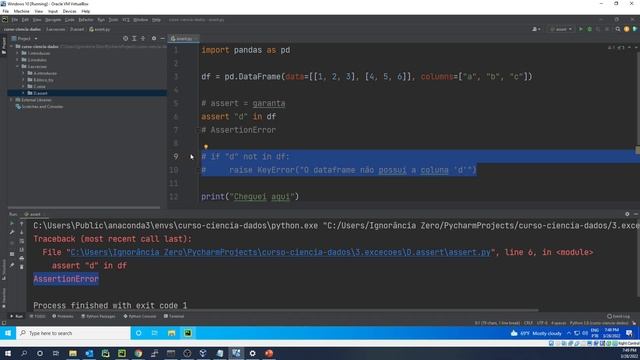Hide the Project panel with minus icon

point(162,38)
